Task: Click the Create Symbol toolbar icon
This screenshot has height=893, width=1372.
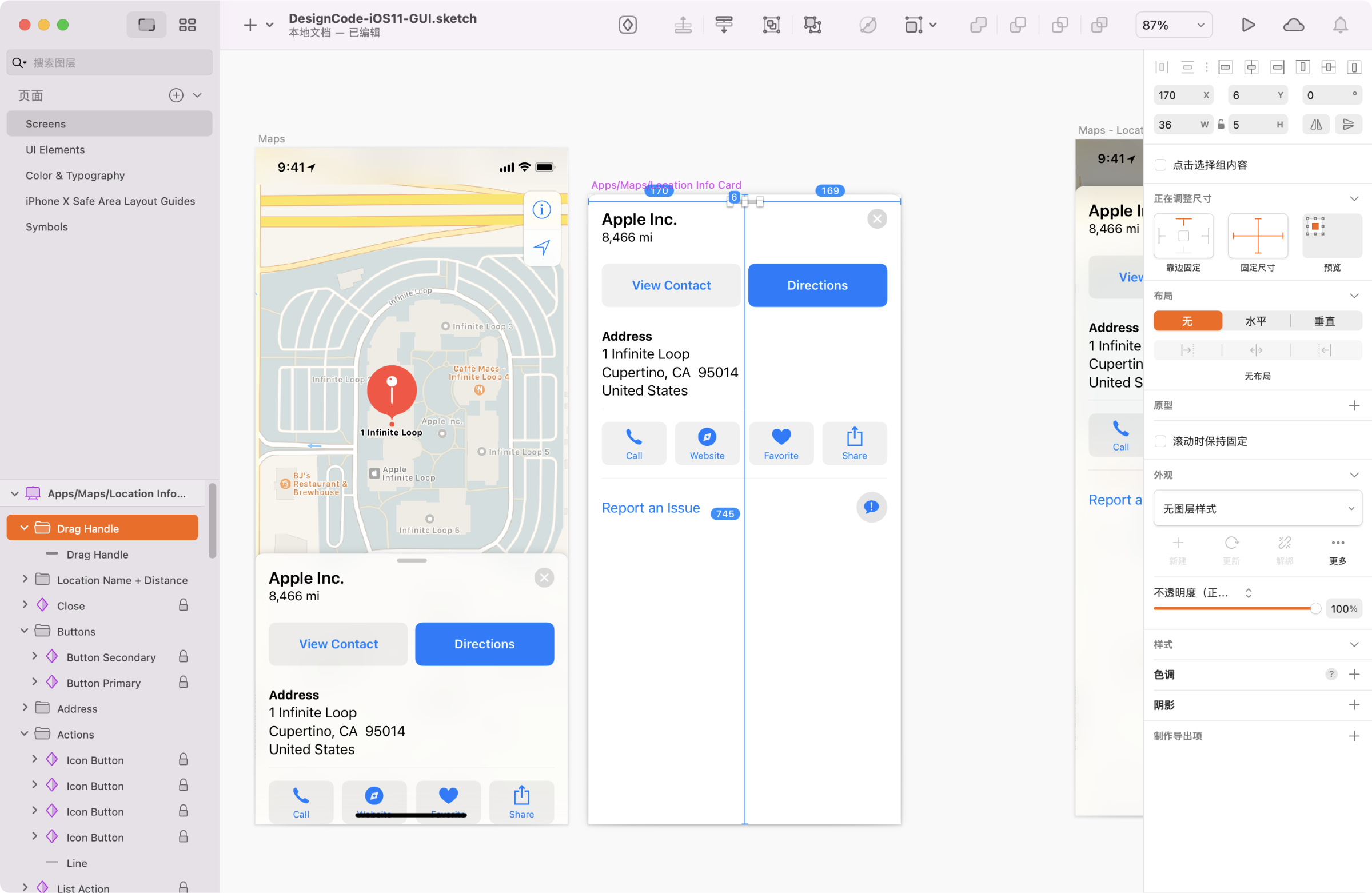Action: click(628, 25)
